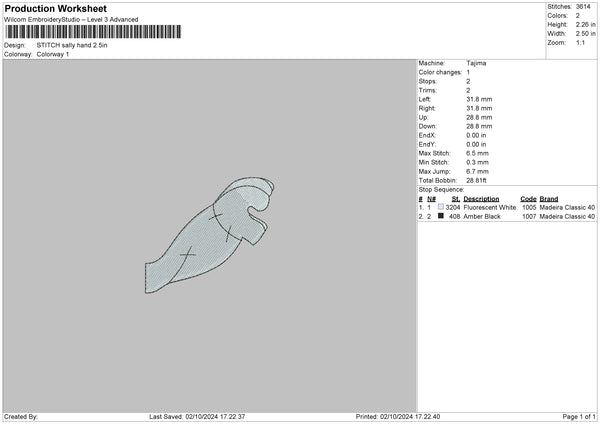Click the 'Colorway 1' value
600x424 pixels.
click(x=53, y=54)
